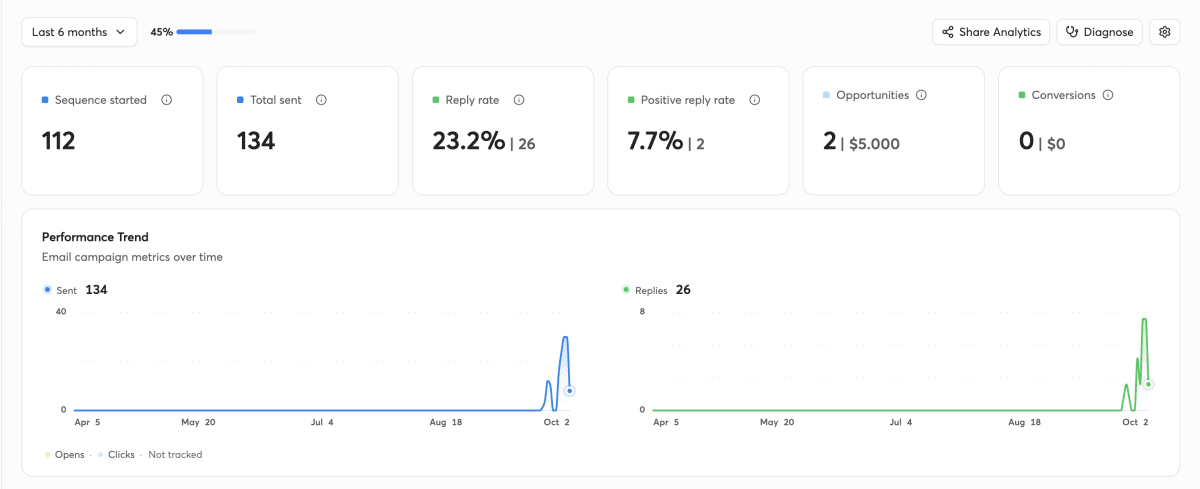Click the Apr 5 label on Replies chart

point(665,423)
